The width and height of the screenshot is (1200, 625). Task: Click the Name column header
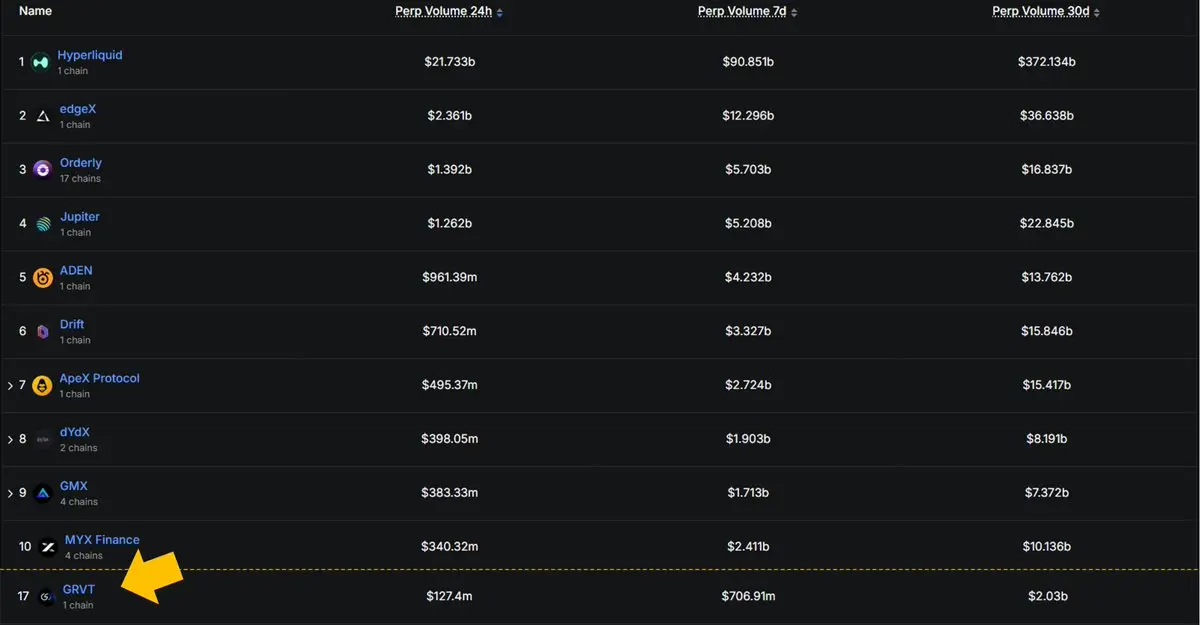click(36, 11)
